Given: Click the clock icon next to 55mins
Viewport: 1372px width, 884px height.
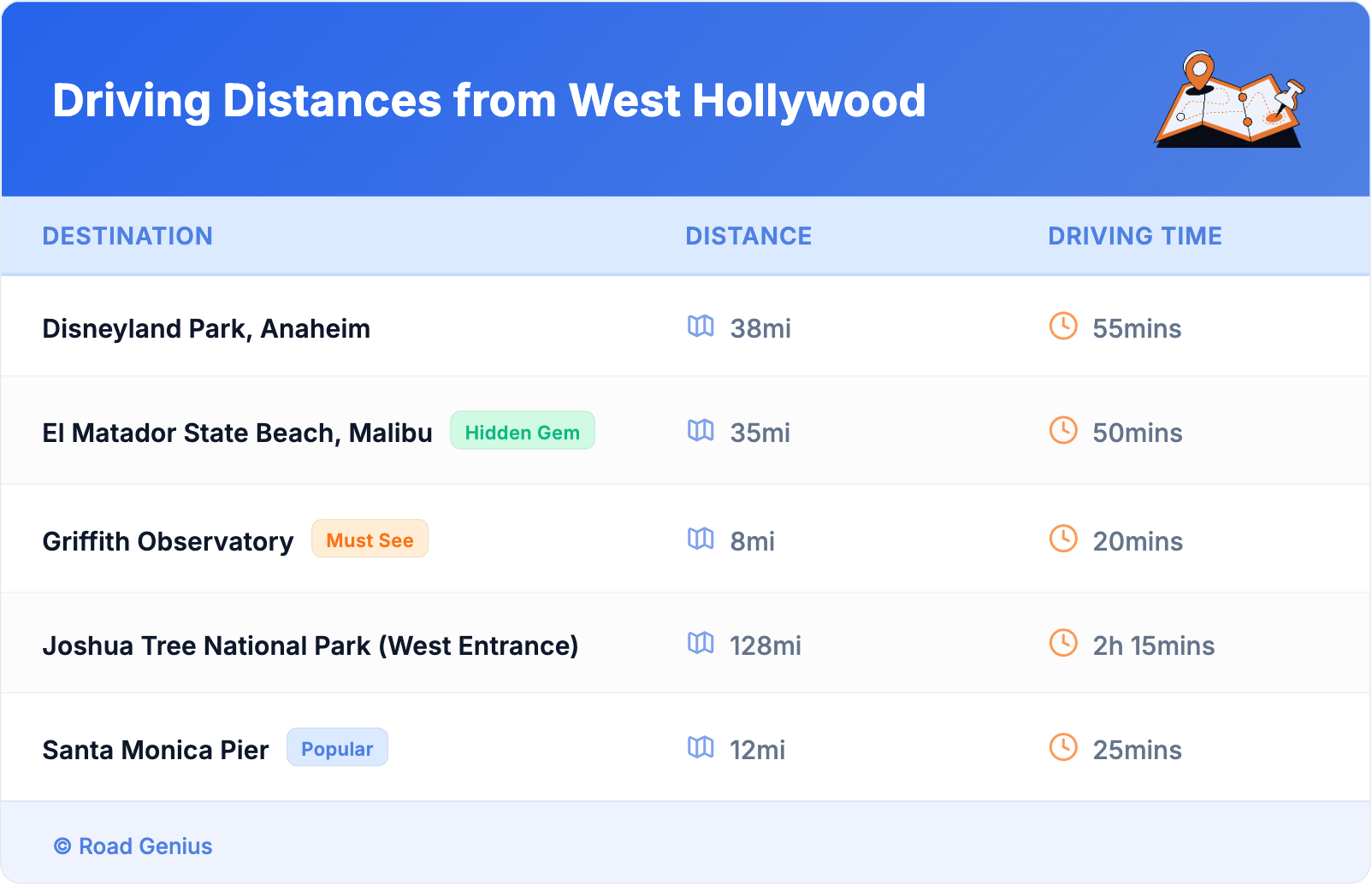Looking at the screenshot, I should 1063,327.
